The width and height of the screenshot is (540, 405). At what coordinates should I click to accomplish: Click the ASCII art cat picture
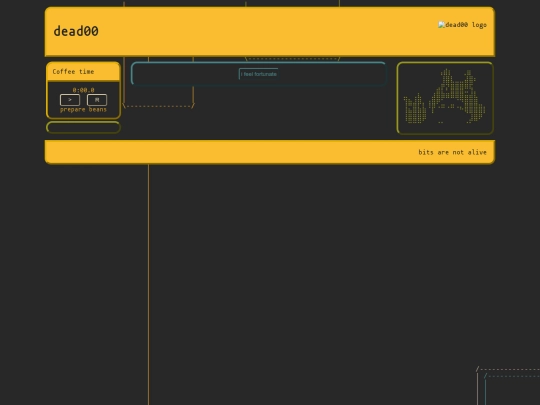click(445, 97)
